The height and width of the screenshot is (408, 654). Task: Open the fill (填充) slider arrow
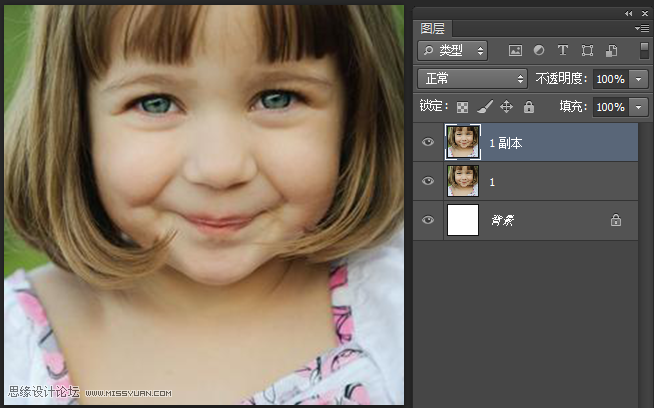639,107
